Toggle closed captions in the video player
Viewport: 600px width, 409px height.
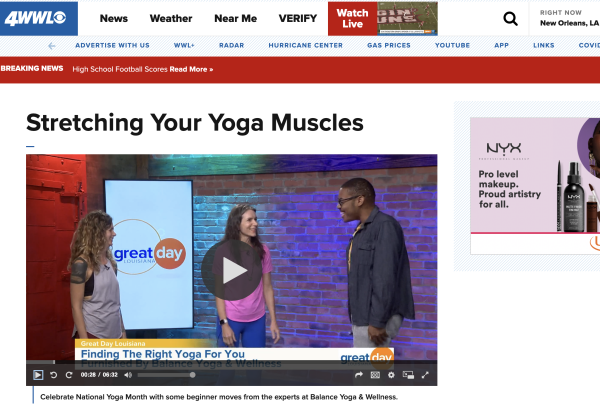375,375
